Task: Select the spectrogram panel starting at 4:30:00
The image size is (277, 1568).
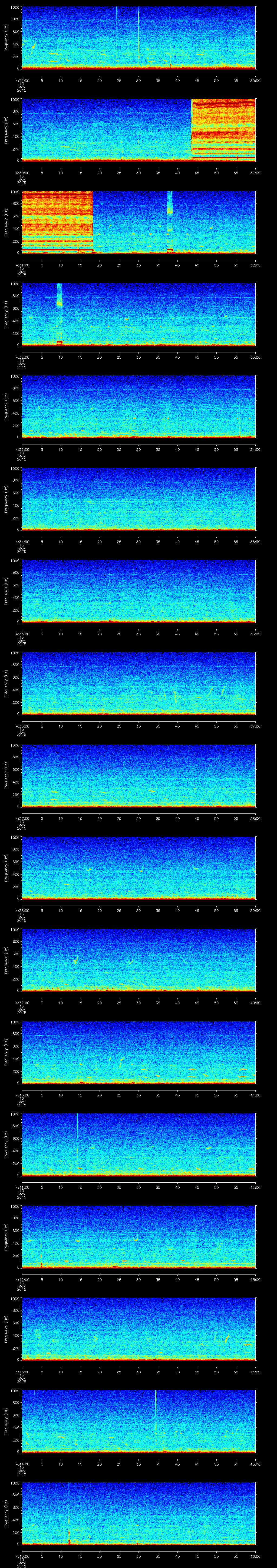Action: tap(138, 130)
